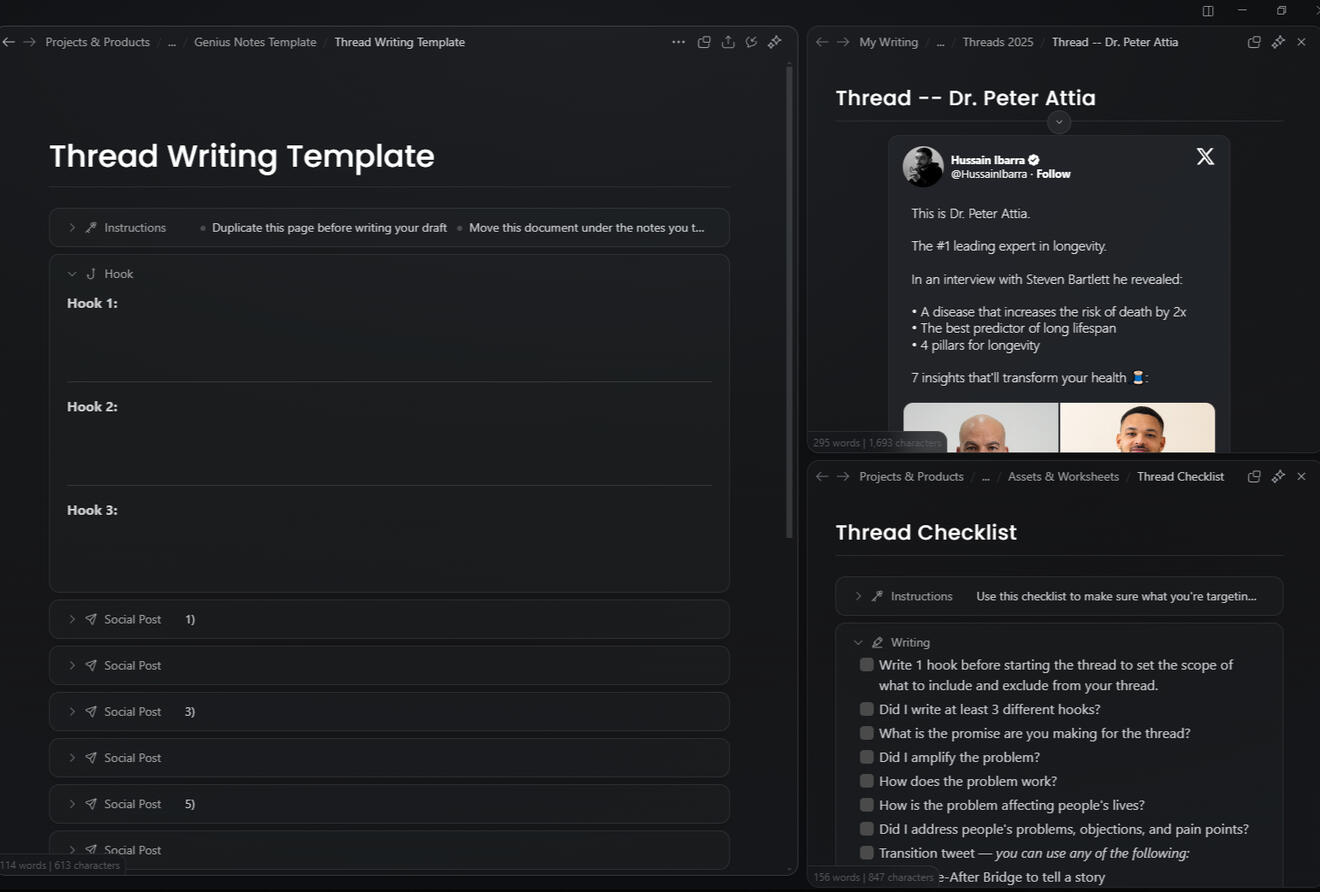Go back in the Dr. Peter Attia pane
Screen dimensions: 1320x892
822,42
